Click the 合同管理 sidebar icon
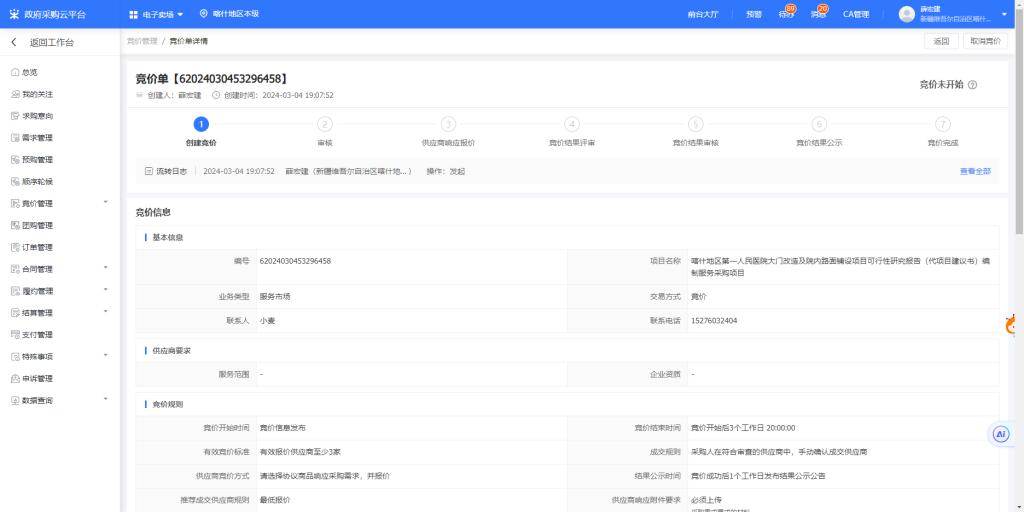 [15, 269]
